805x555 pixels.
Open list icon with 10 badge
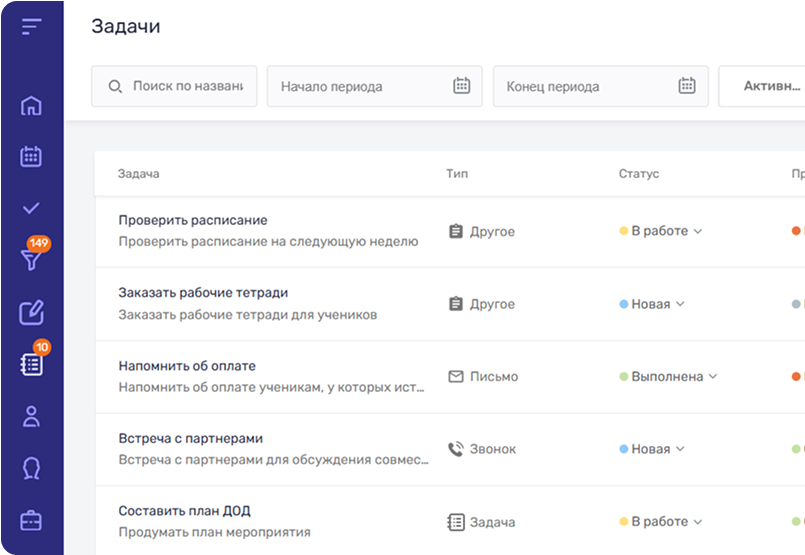coord(31,364)
